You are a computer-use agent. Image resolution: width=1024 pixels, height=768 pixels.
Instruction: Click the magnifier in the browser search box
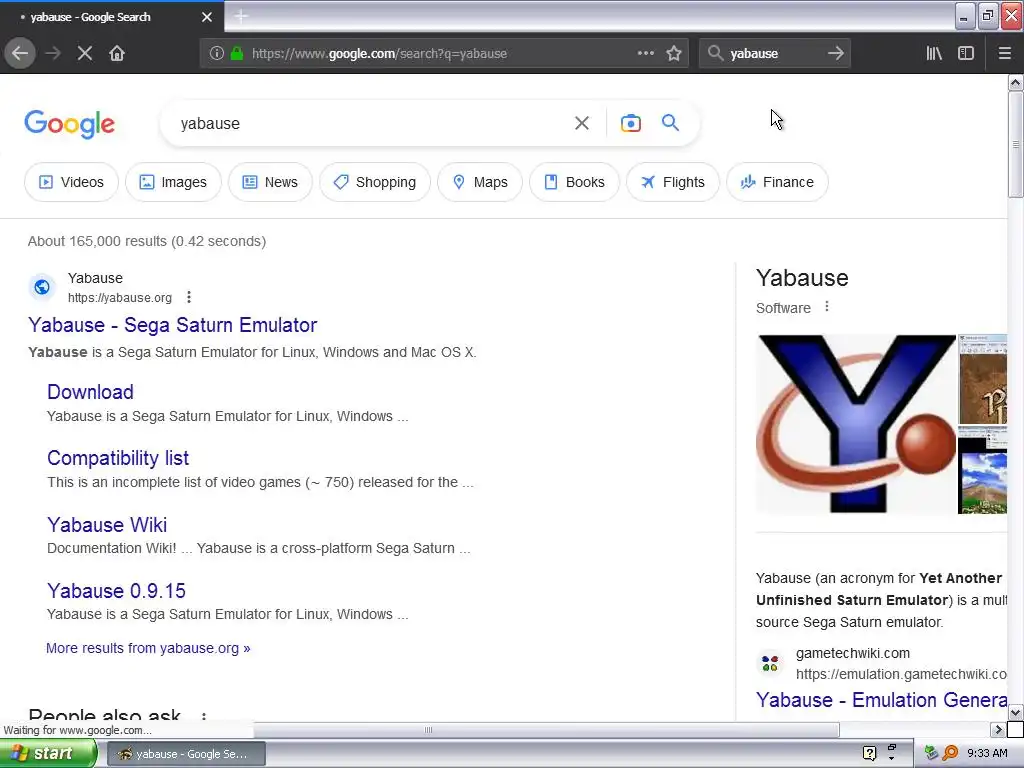(x=716, y=53)
